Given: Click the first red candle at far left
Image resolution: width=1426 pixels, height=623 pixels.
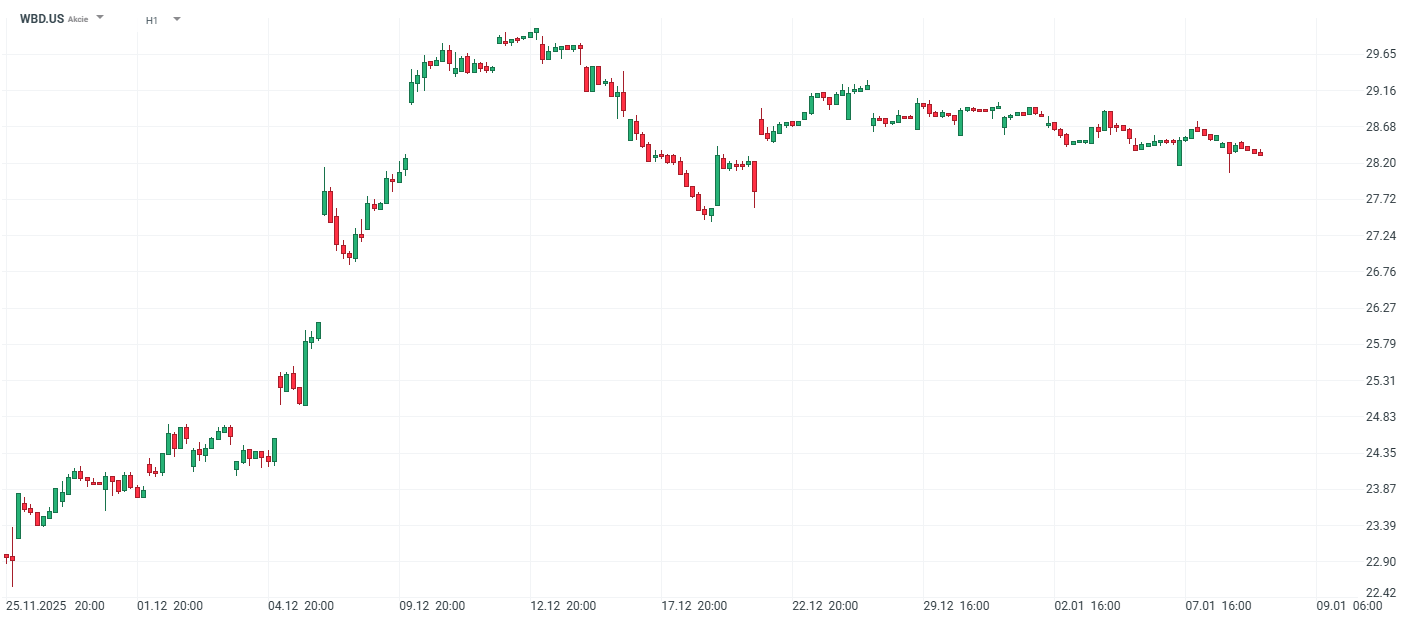Looking at the screenshot, I should tap(7, 556).
